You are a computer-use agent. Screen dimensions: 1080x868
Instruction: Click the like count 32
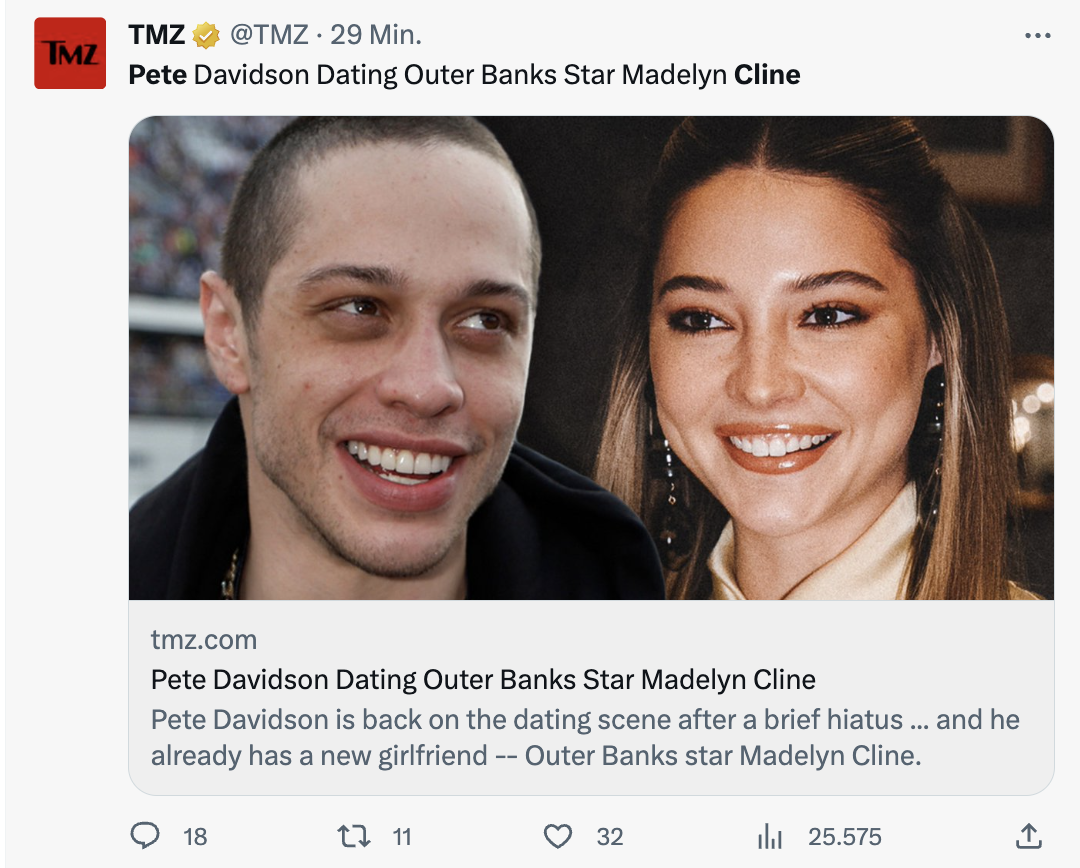point(610,836)
